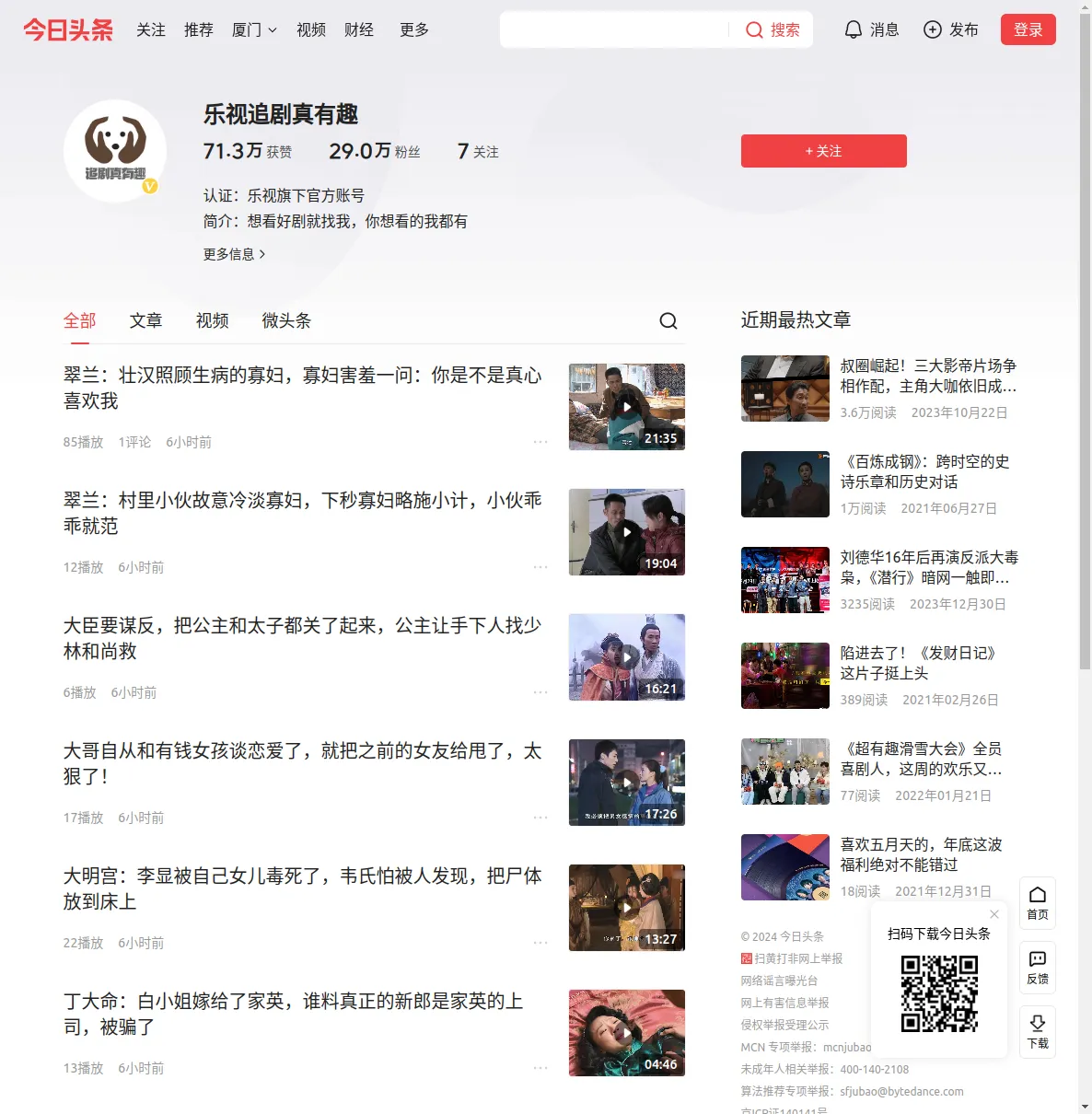The height and width of the screenshot is (1114, 1092).
Task: Open article 大臣要谋反，把公主和太子都关了起来
Action: 303,638
